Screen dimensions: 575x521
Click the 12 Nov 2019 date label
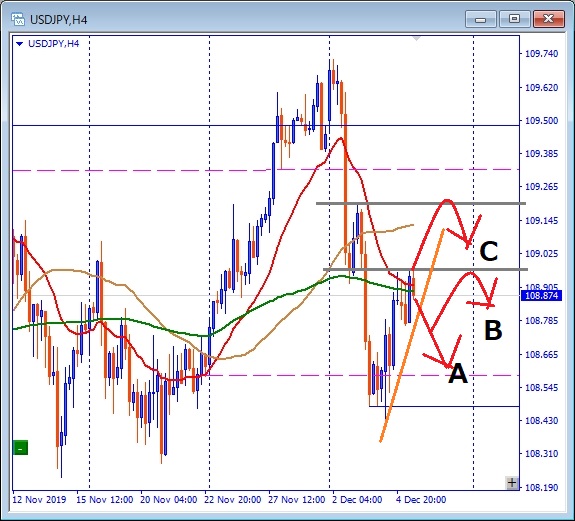point(39,500)
